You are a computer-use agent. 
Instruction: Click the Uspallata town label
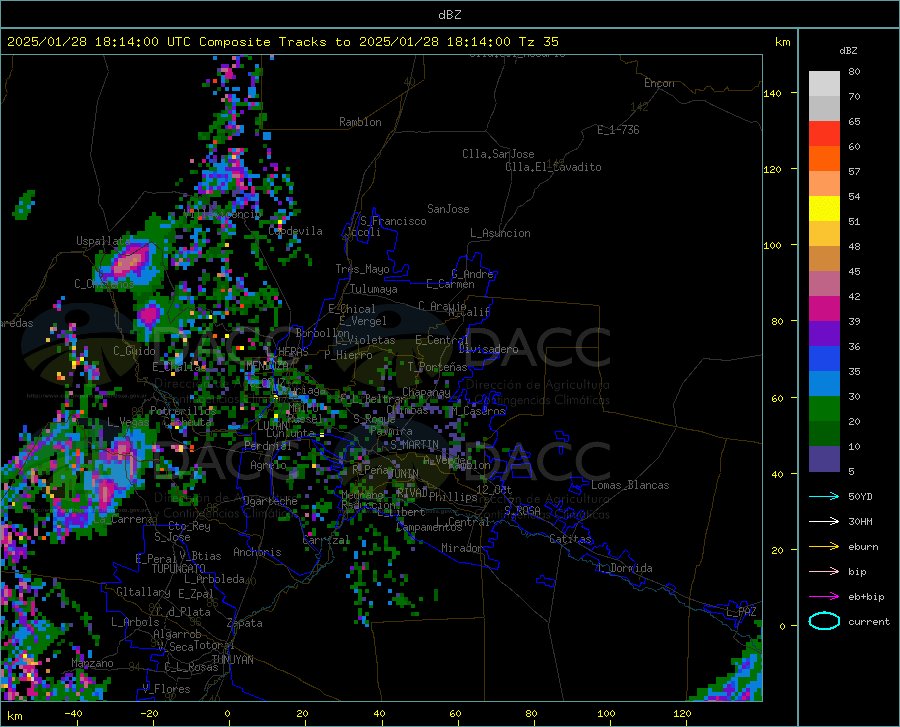[x=102, y=241]
